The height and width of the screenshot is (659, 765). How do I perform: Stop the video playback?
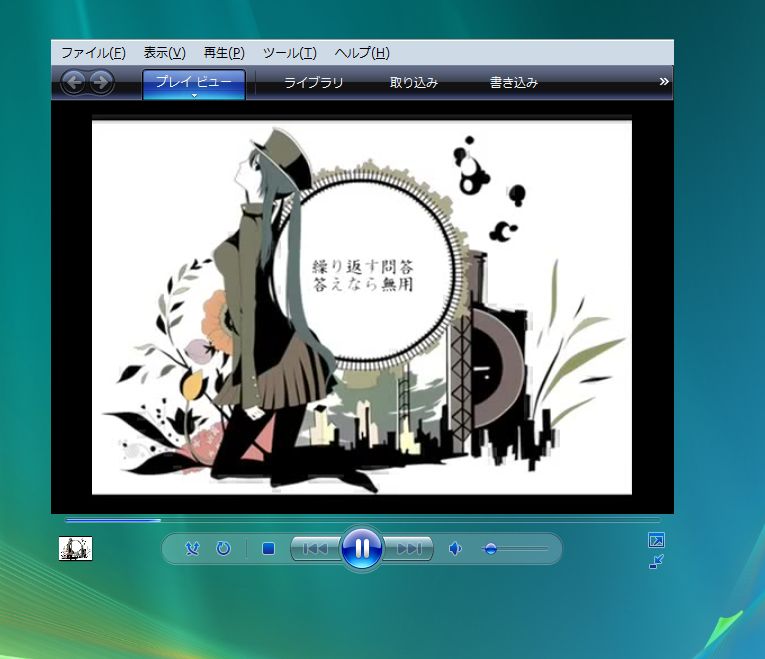coord(268,549)
